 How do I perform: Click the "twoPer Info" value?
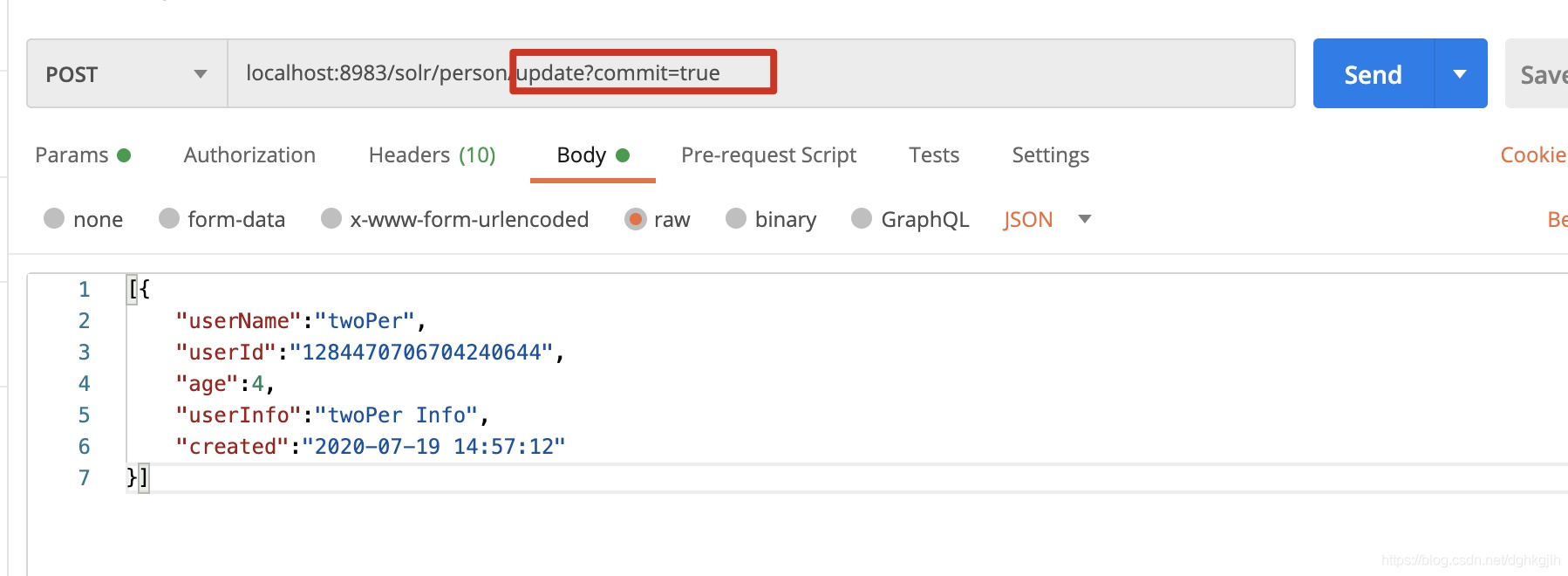(396, 415)
